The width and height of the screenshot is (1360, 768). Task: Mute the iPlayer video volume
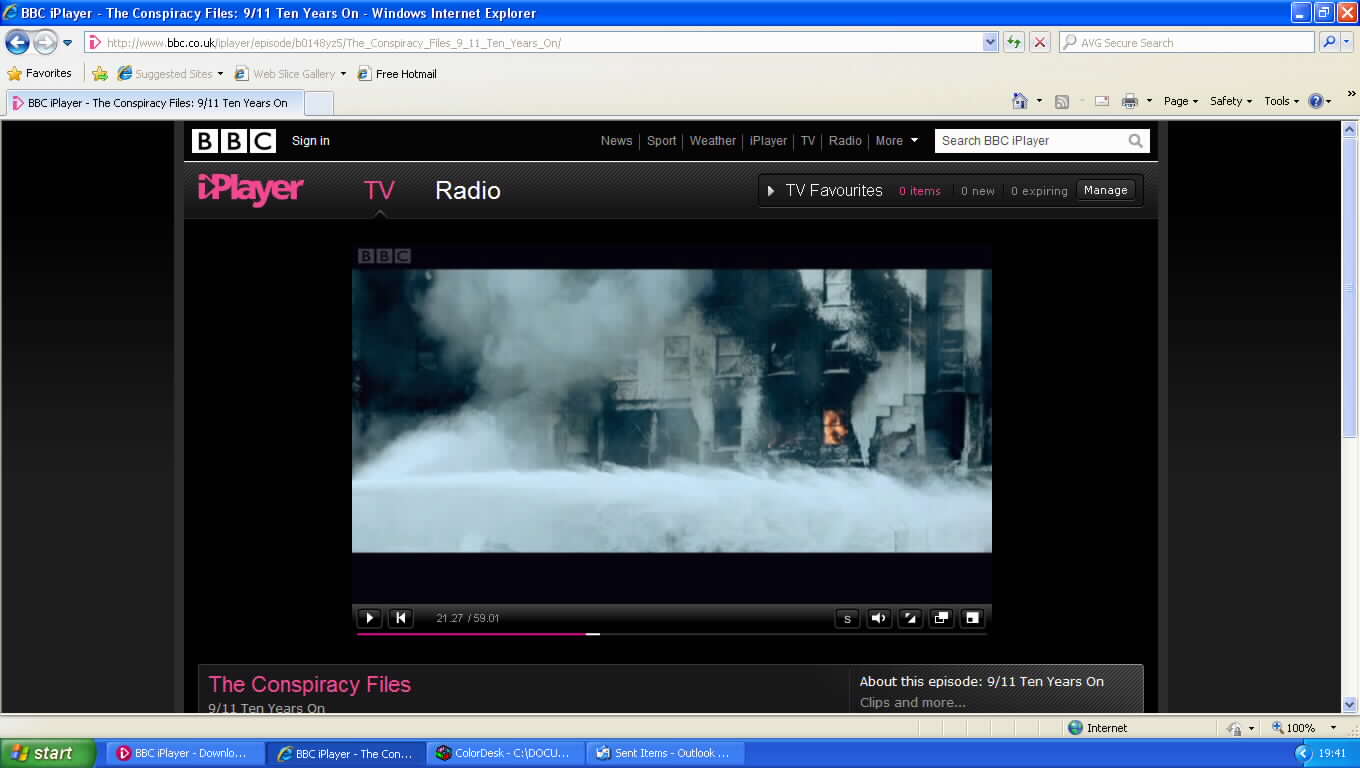(x=879, y=618)
